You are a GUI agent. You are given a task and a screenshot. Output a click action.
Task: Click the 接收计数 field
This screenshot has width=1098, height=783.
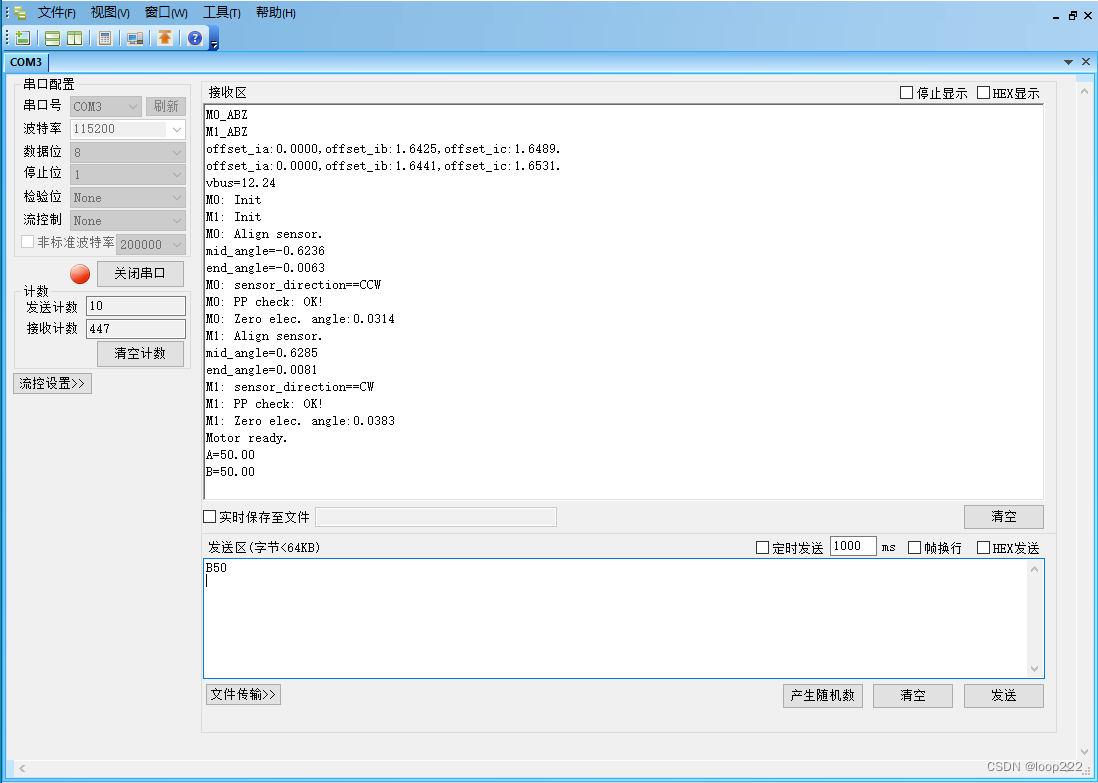click(x=136, y=328)
